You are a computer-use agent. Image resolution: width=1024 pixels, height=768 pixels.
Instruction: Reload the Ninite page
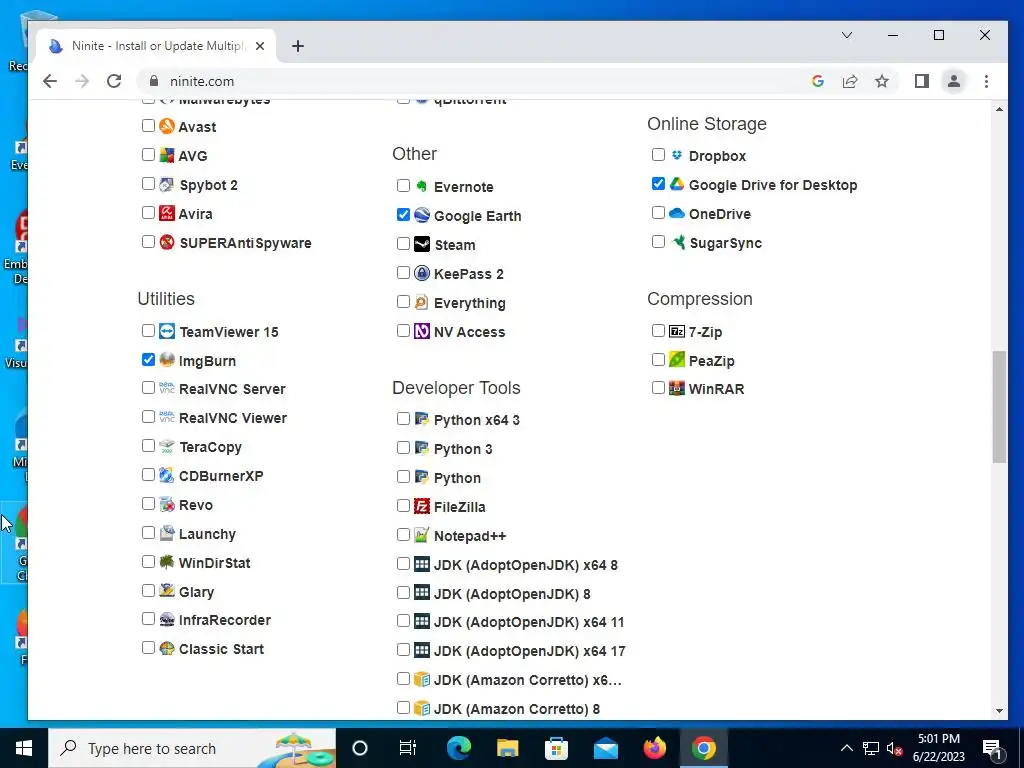pos(114,82)
